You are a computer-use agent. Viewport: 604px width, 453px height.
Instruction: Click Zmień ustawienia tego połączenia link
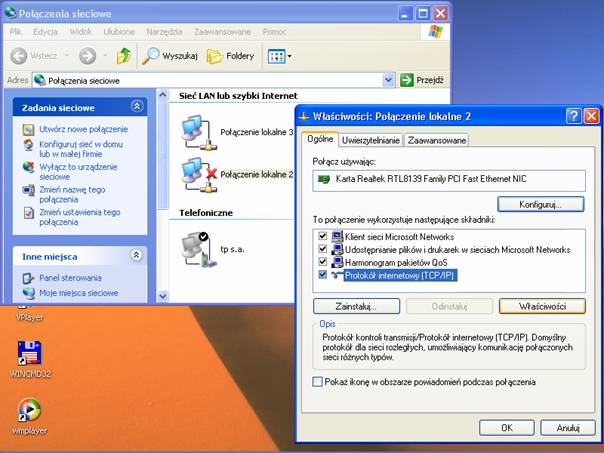pos(80,217)
